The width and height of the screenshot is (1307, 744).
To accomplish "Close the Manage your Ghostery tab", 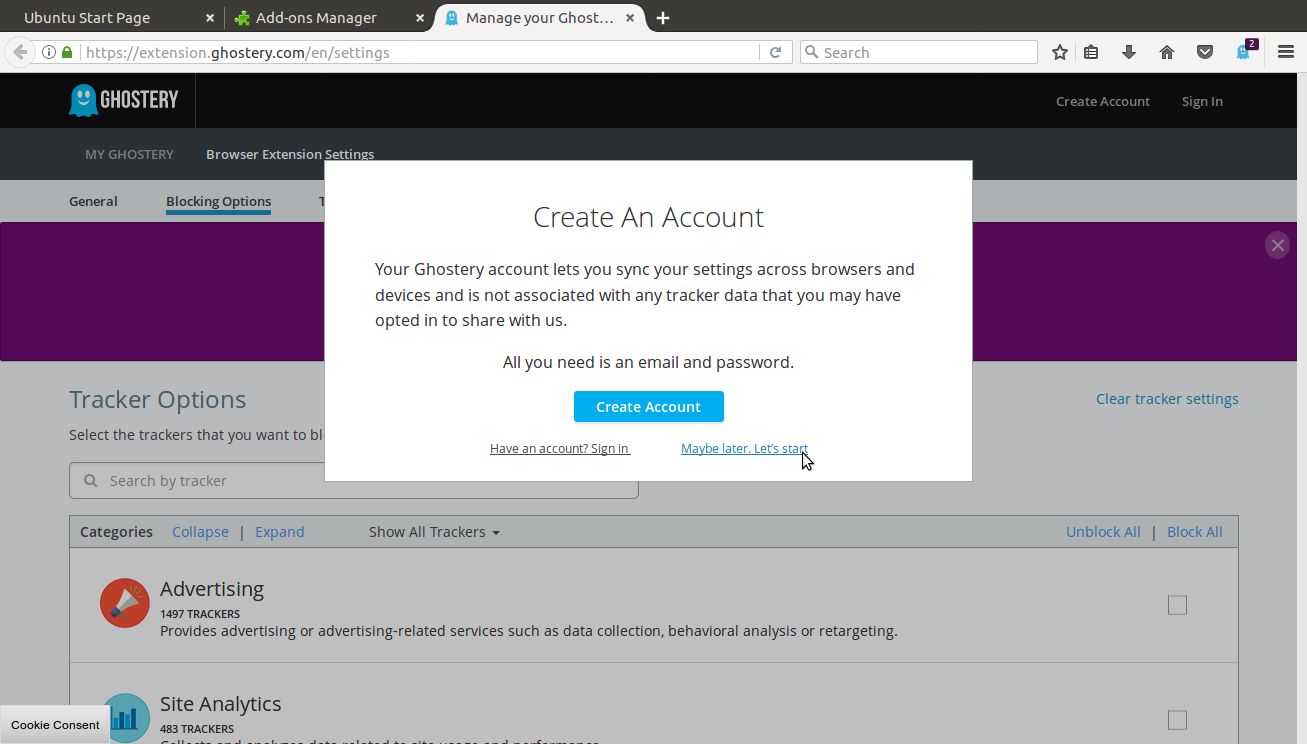I will coord(631,18).
